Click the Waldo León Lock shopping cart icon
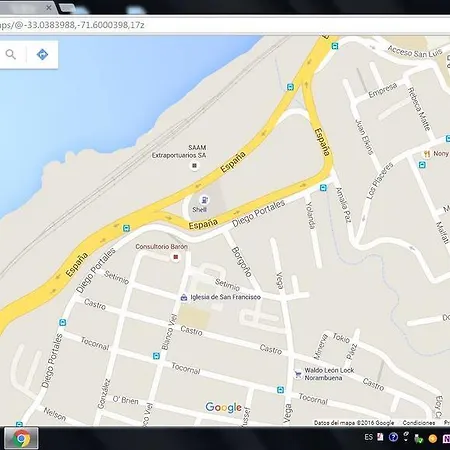The image size is (450, 450). coord(298,374)
